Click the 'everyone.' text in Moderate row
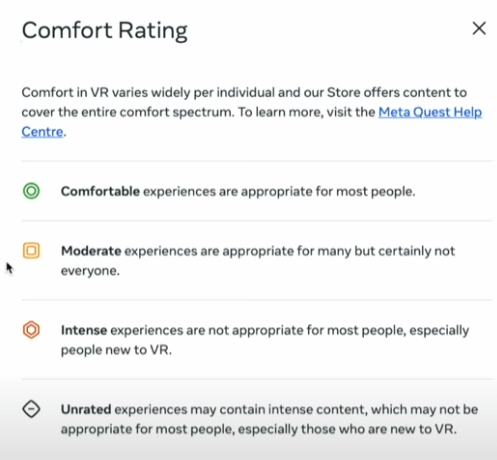497x460 pixels. click(x=90, y=271)
